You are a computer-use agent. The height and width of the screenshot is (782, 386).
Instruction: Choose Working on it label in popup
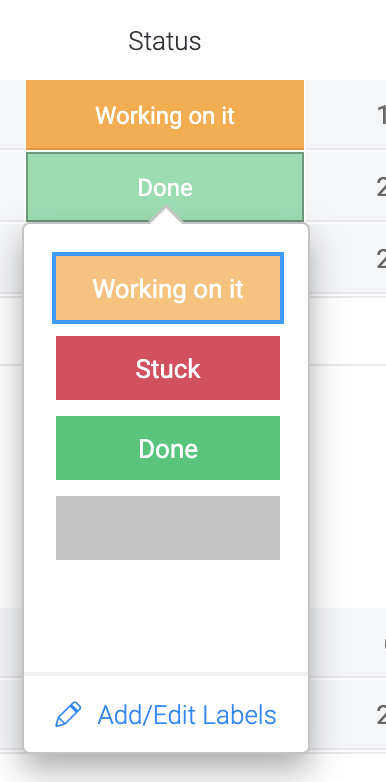tap(168, 288)
